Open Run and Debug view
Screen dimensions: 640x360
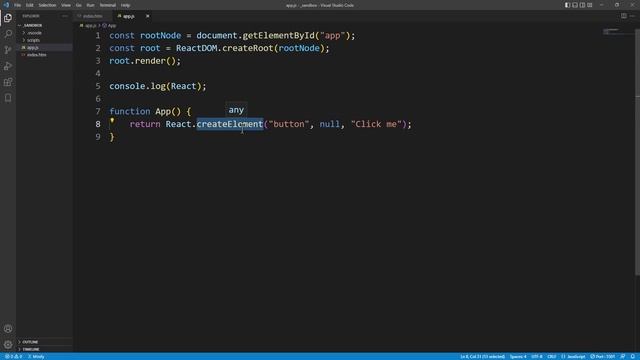click(8, 66)
